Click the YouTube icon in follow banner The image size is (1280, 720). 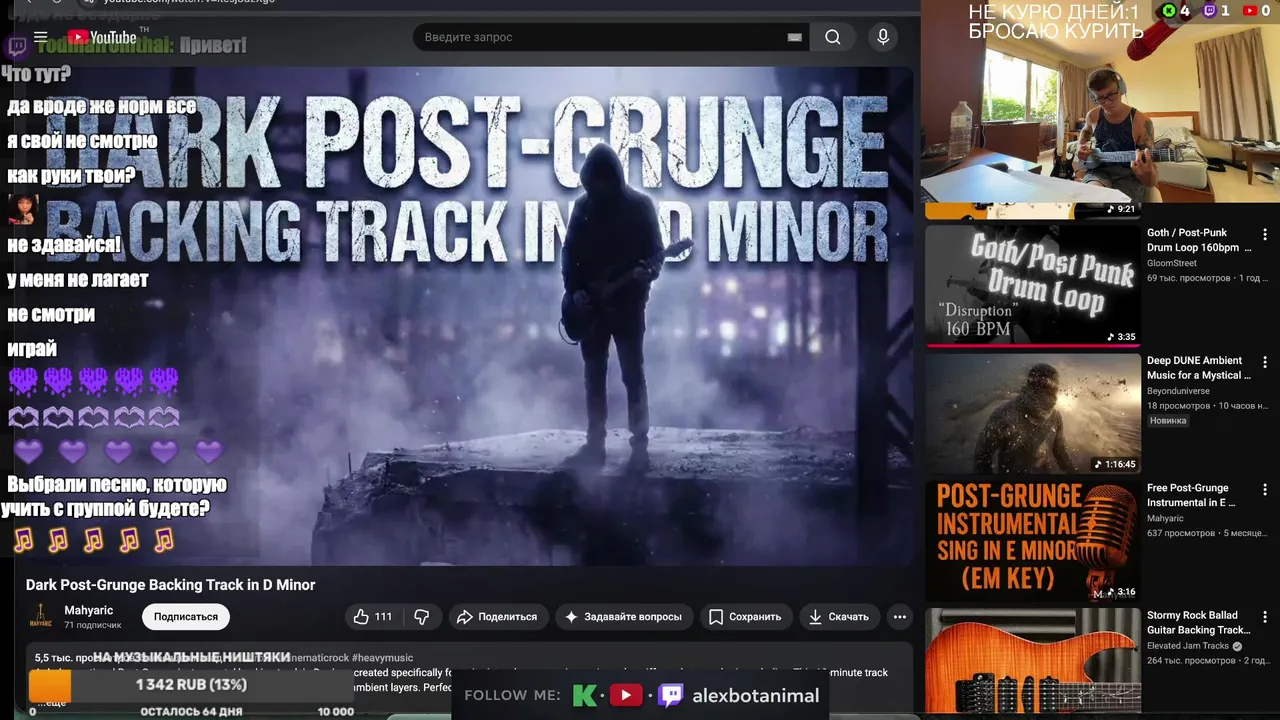click(x=626, y=695)
